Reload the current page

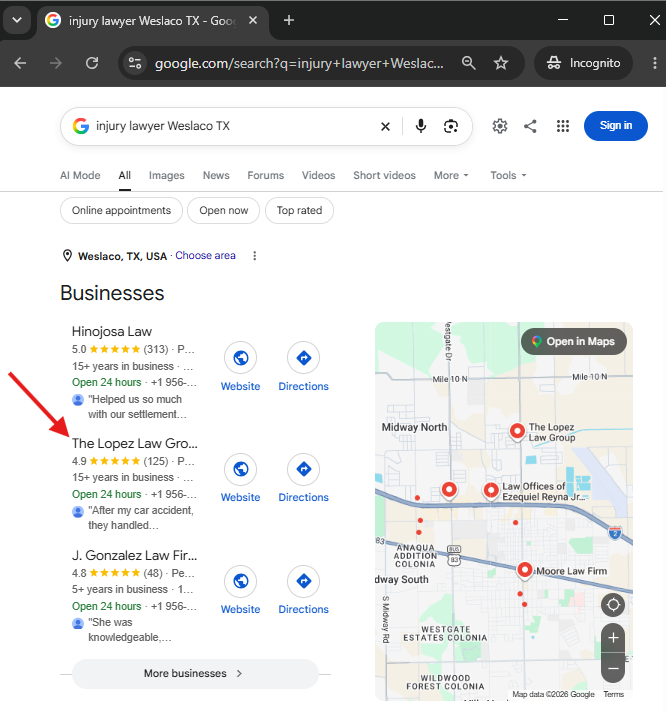click(x=92, y=63)
